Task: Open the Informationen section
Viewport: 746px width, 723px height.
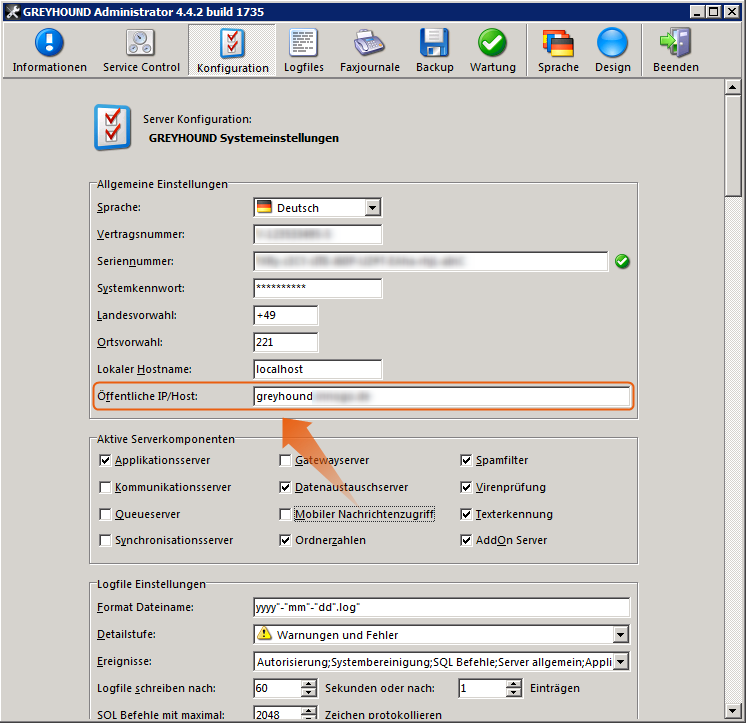Action: (49, 50)
